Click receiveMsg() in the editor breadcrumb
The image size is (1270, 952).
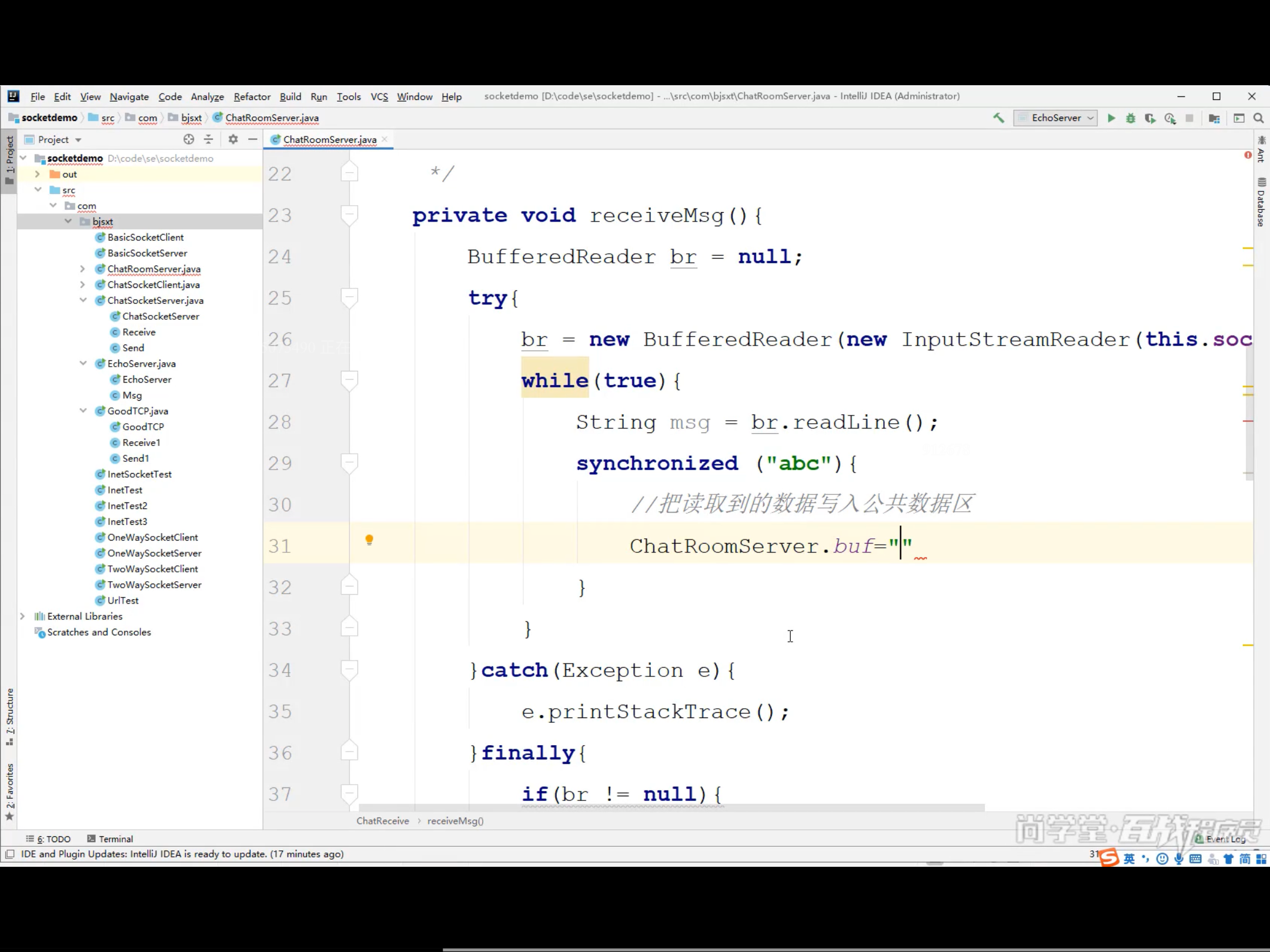[455, 821]
